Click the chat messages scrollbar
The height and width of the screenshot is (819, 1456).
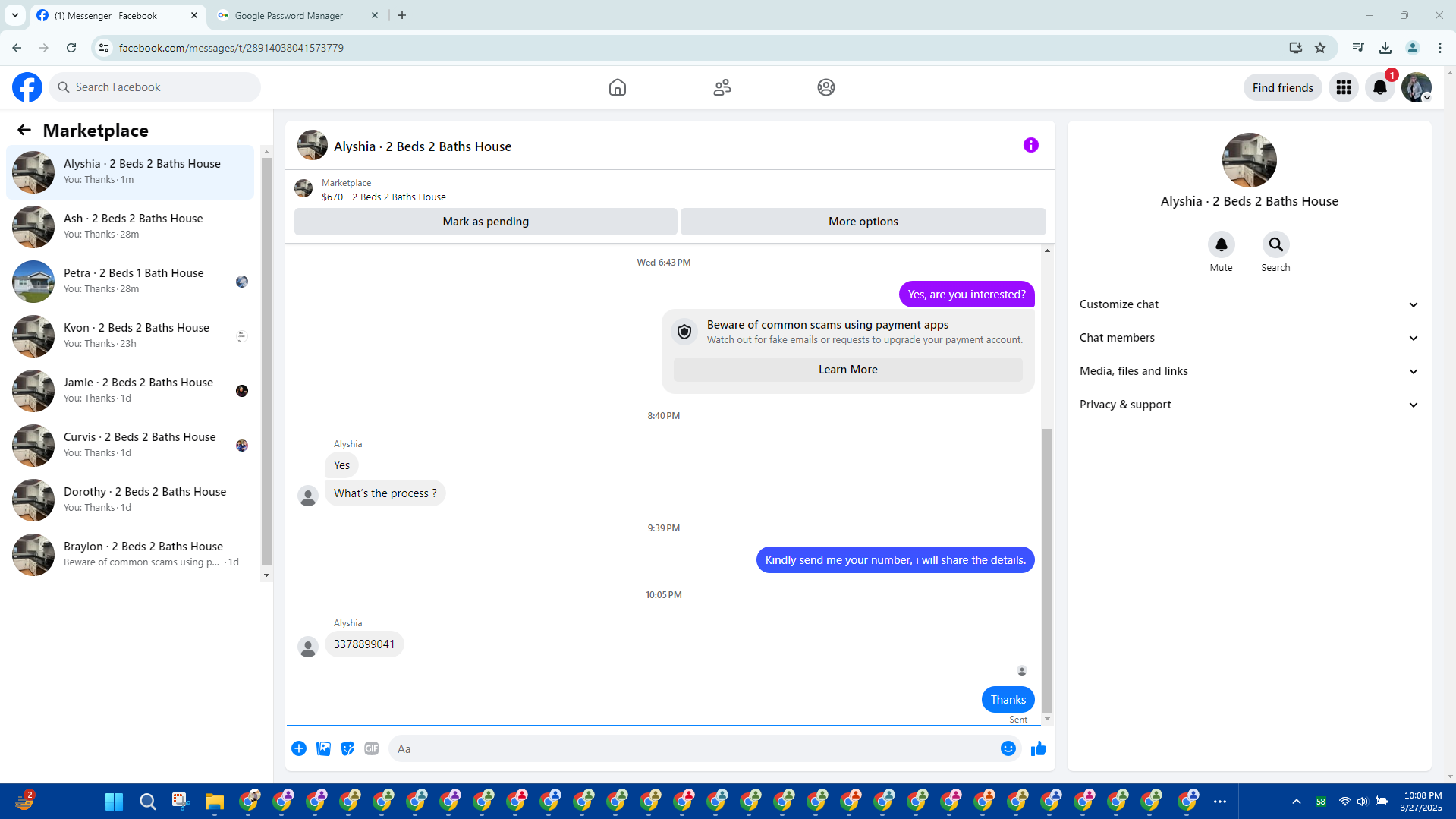1047,569
